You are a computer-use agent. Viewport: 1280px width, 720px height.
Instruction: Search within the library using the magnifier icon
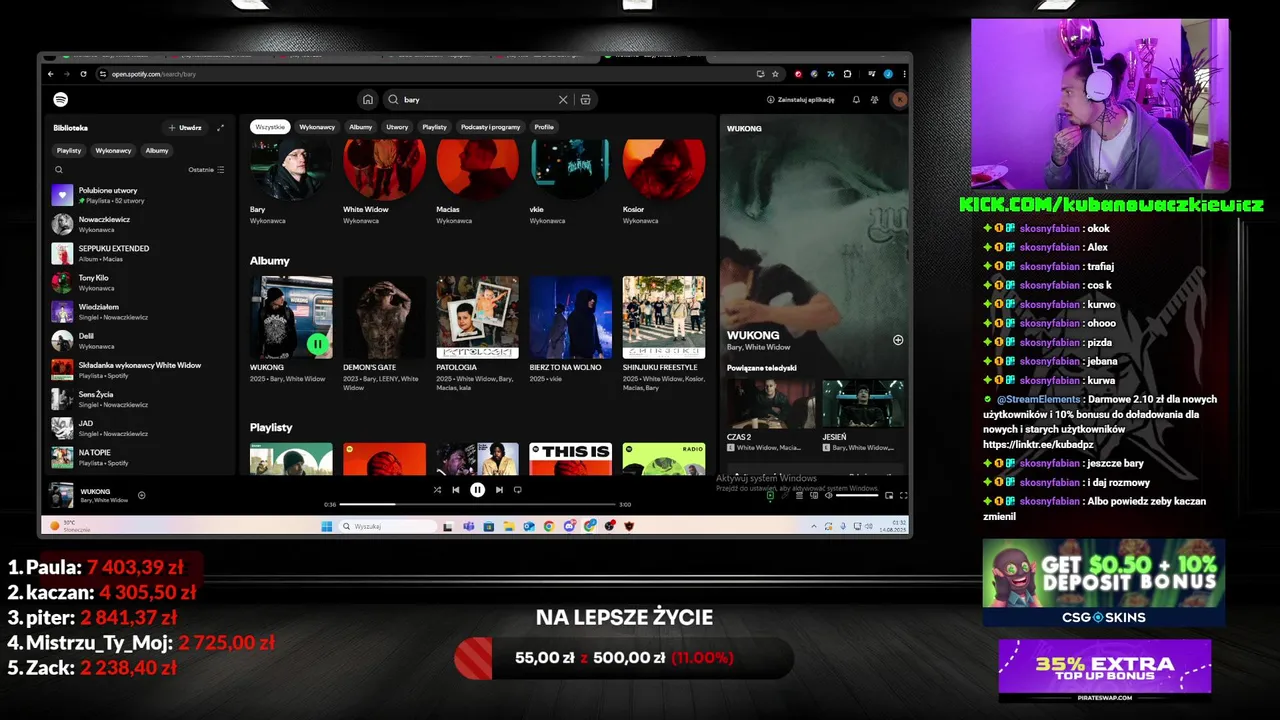point(59,169)
